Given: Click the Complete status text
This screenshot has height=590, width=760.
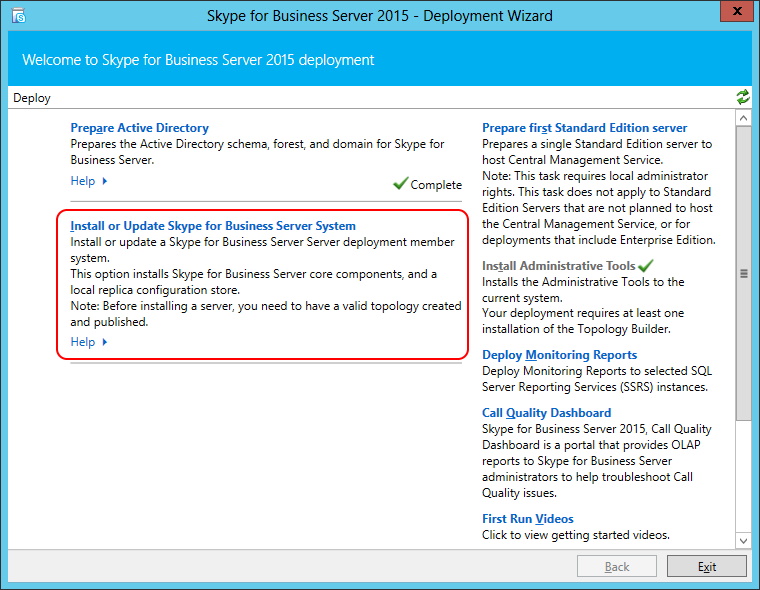Looking at the screenshot, I should [x=436, y=185].
